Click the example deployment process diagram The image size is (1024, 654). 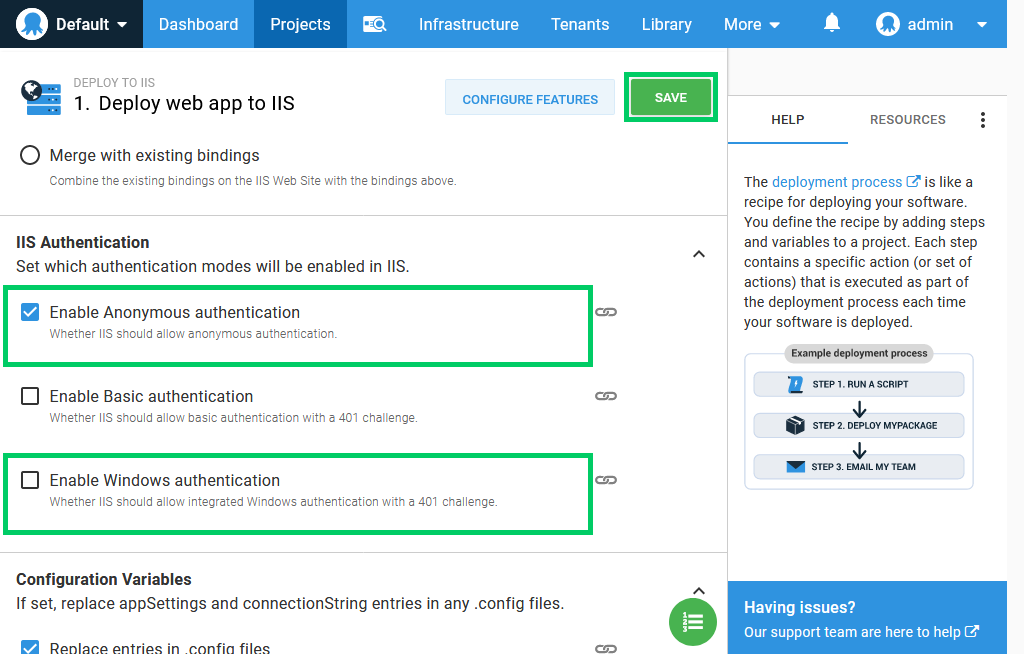tap(859, 418)
